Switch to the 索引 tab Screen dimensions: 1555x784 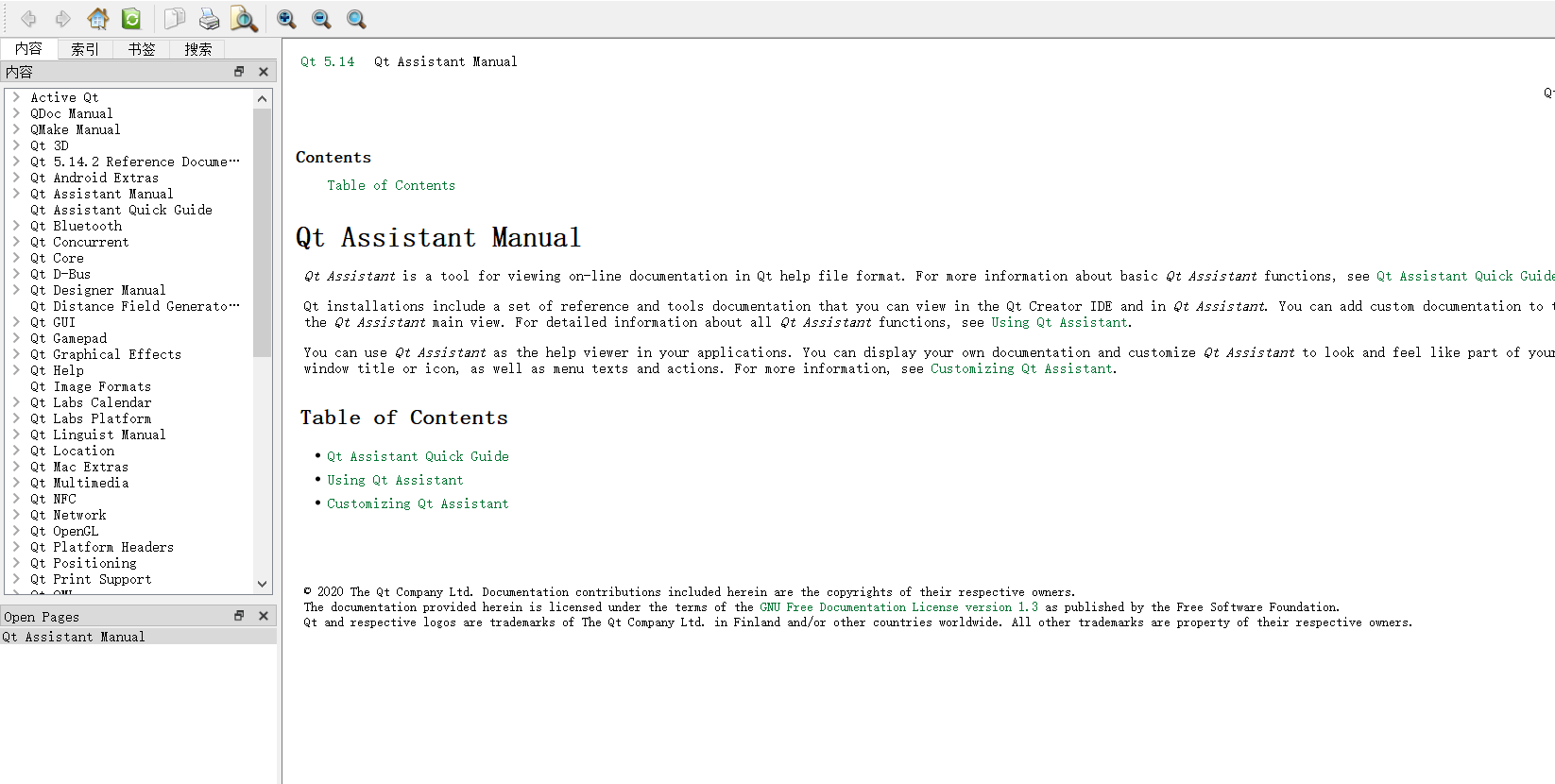tap(85, 49)
